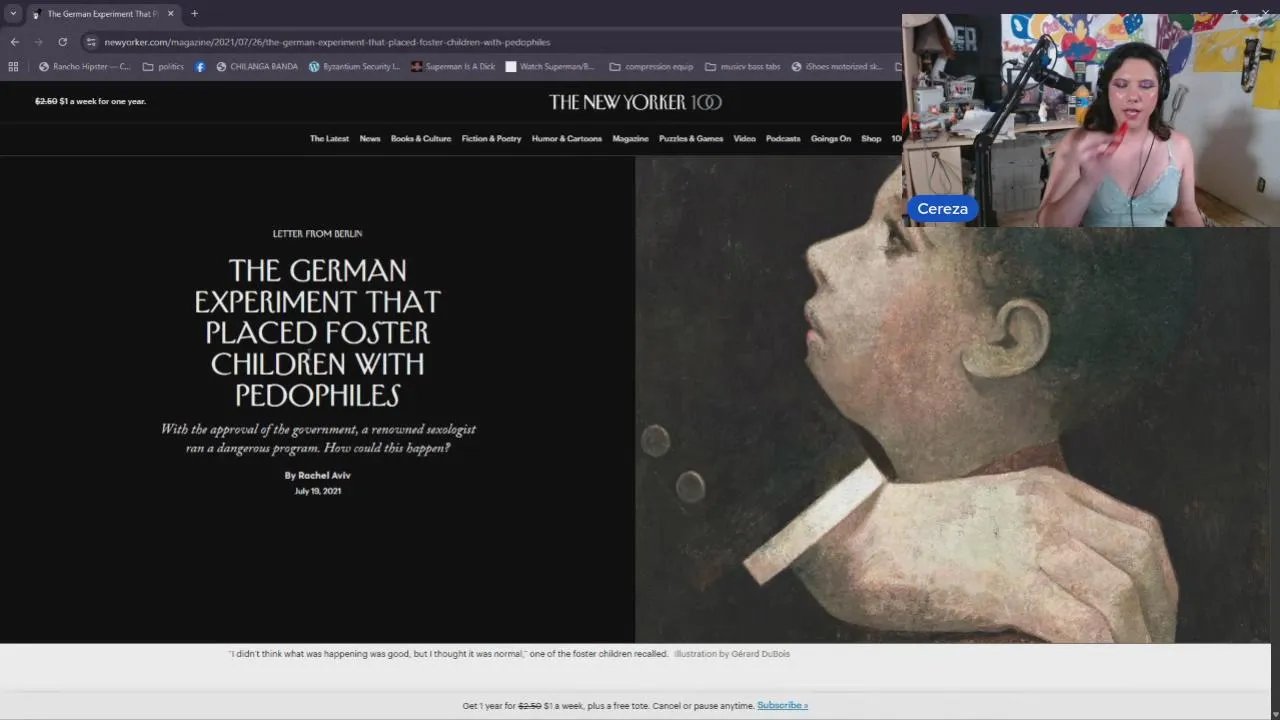
Task: Click the webcam video overlay
Action: pos(1091,120)
